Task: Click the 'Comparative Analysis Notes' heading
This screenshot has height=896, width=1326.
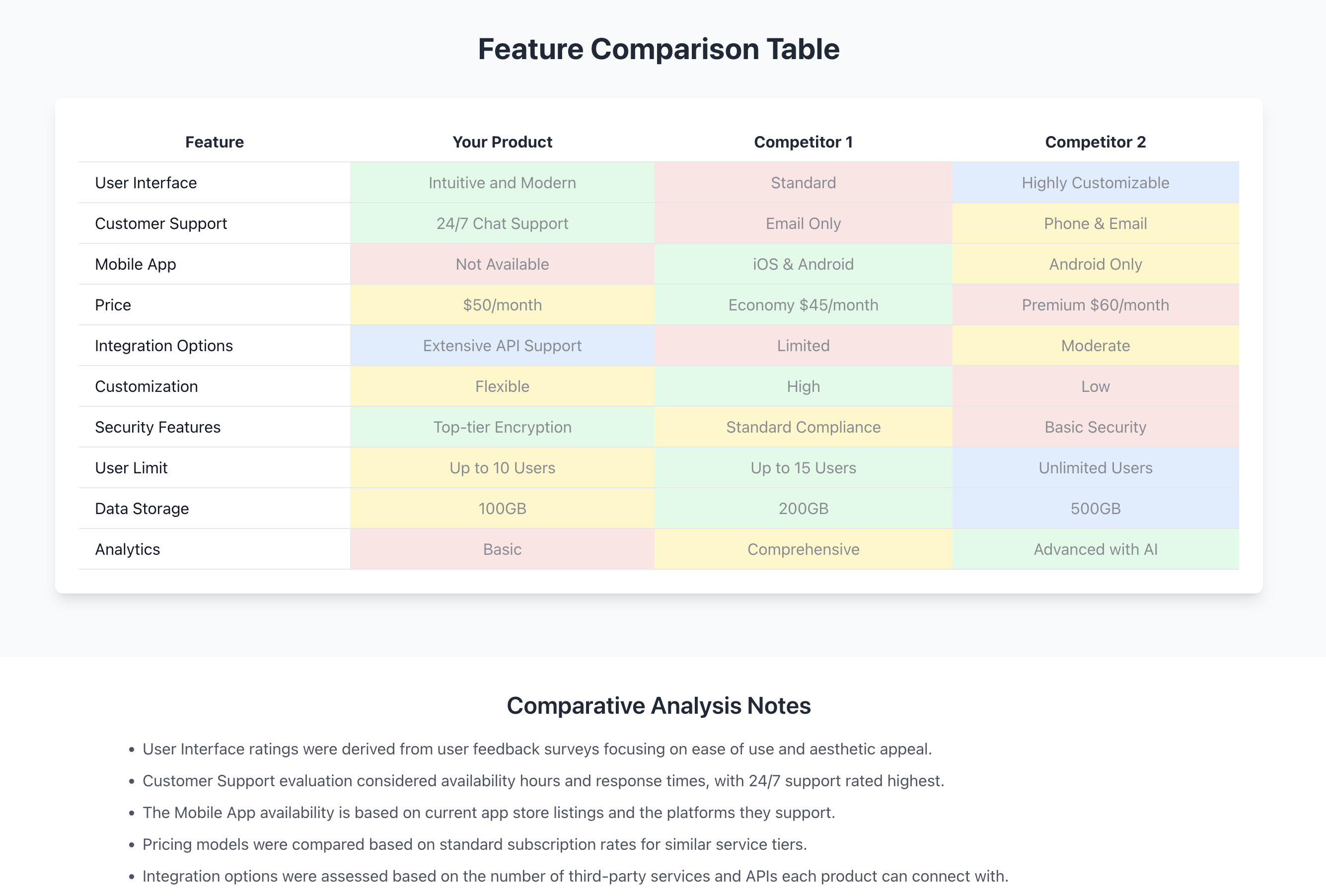Action: click(659, 706)
